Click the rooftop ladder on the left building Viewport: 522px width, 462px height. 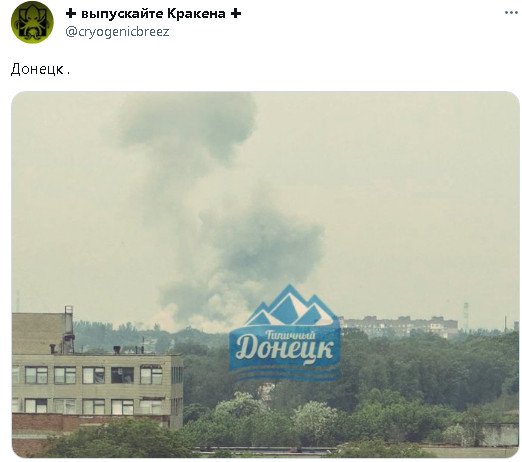point(69,328)
